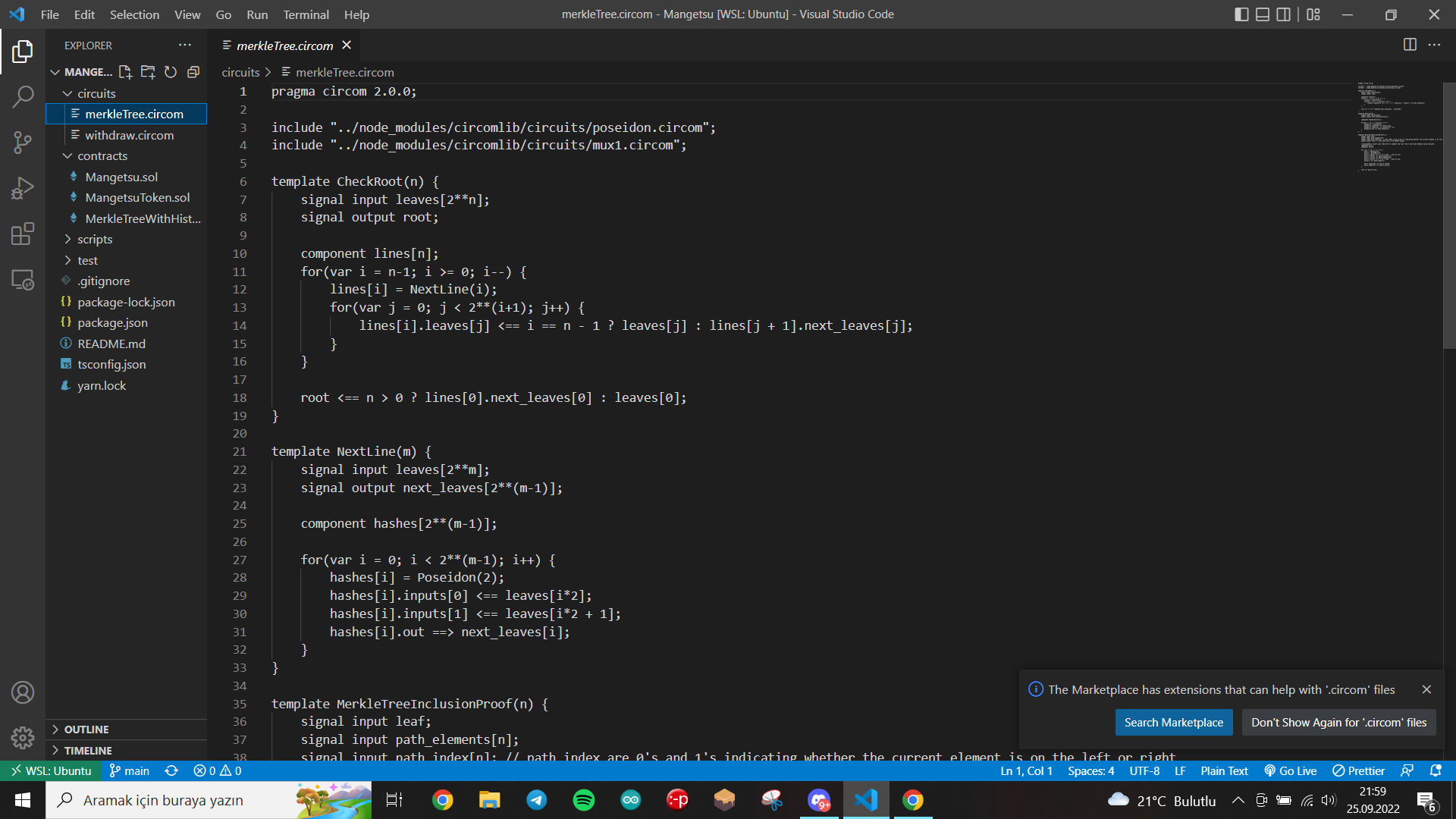Click the Ln 1, Col 1 position indicator
Image resolution: width=1456 pixels, height=819 pixels.
click(1026, 770)
